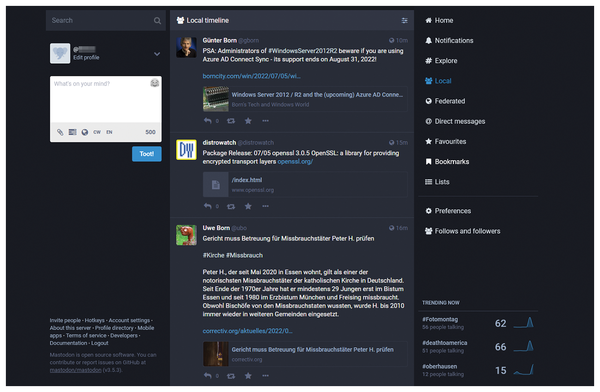
Task: Open the Profile directory link
Action: pyautogui.click(x=114, y=328)
